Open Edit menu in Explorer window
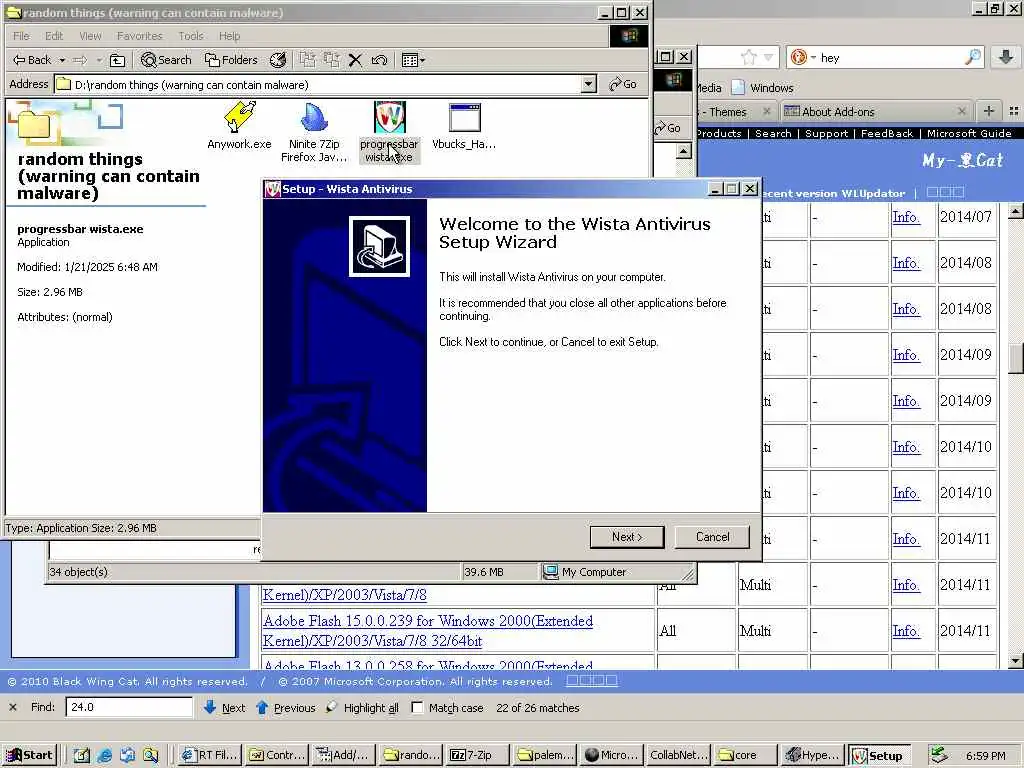The height and width of the screenshot is (768, 1024). pyautogui.click(x=54, y=36)
